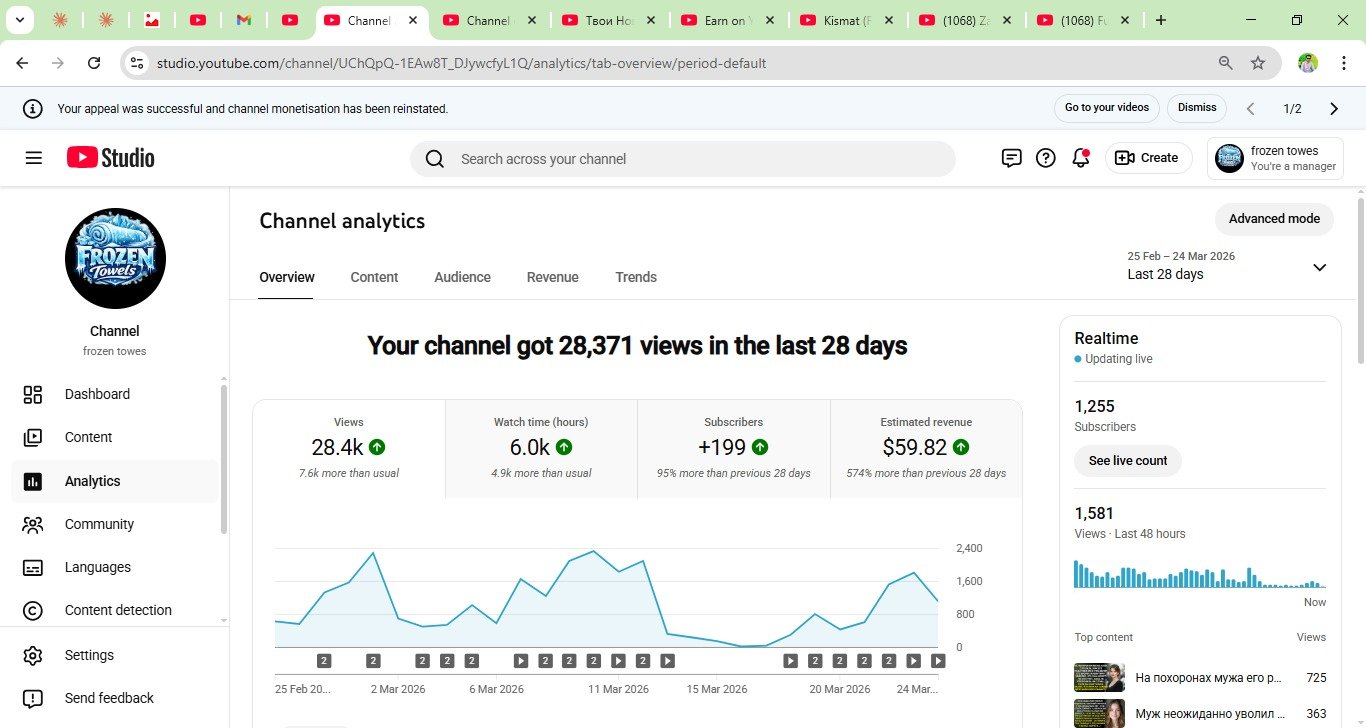Click the YouTube Studio logo
This screenshot has height=728, width=1366.
click(x=111, y=158)
